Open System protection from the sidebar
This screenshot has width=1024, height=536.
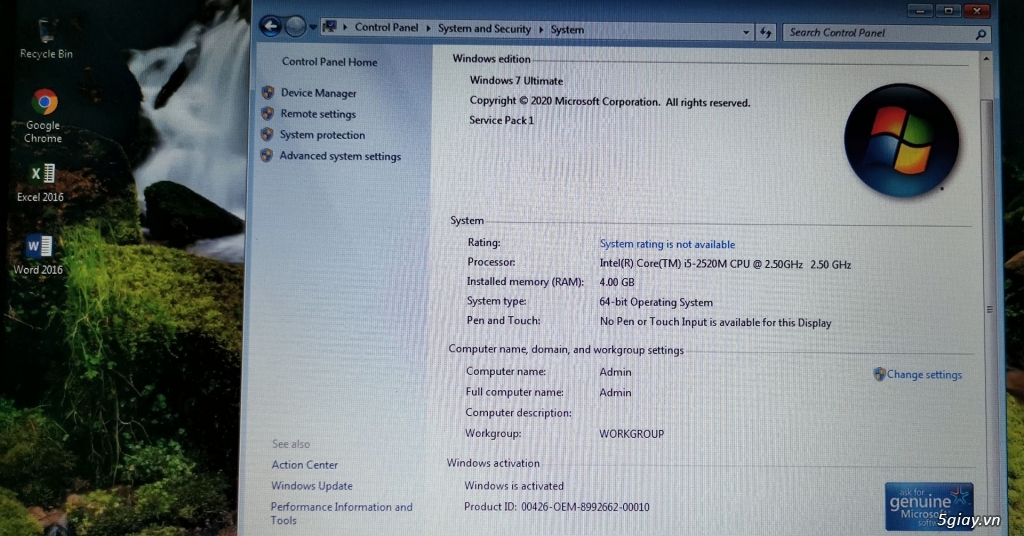coord(322,134)
